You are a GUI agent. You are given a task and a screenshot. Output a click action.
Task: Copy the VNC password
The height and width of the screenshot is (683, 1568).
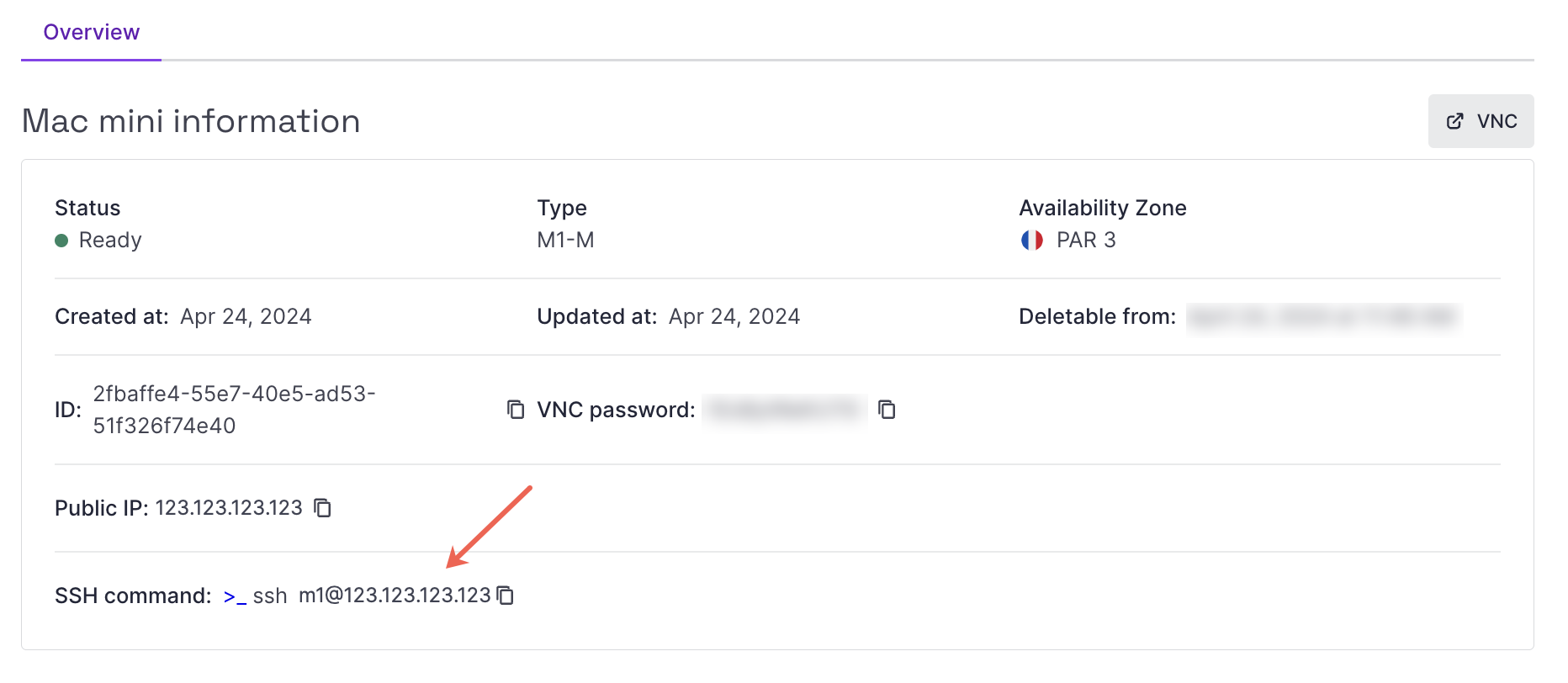pos(888,410)
